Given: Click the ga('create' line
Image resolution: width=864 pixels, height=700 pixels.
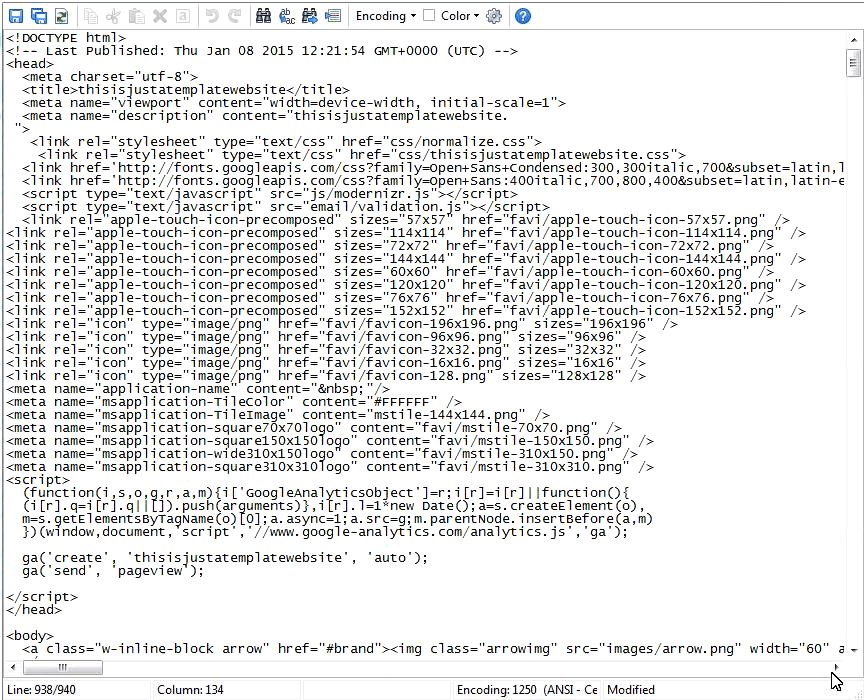Looking at the screenshot, I should (x=225, y=558).
